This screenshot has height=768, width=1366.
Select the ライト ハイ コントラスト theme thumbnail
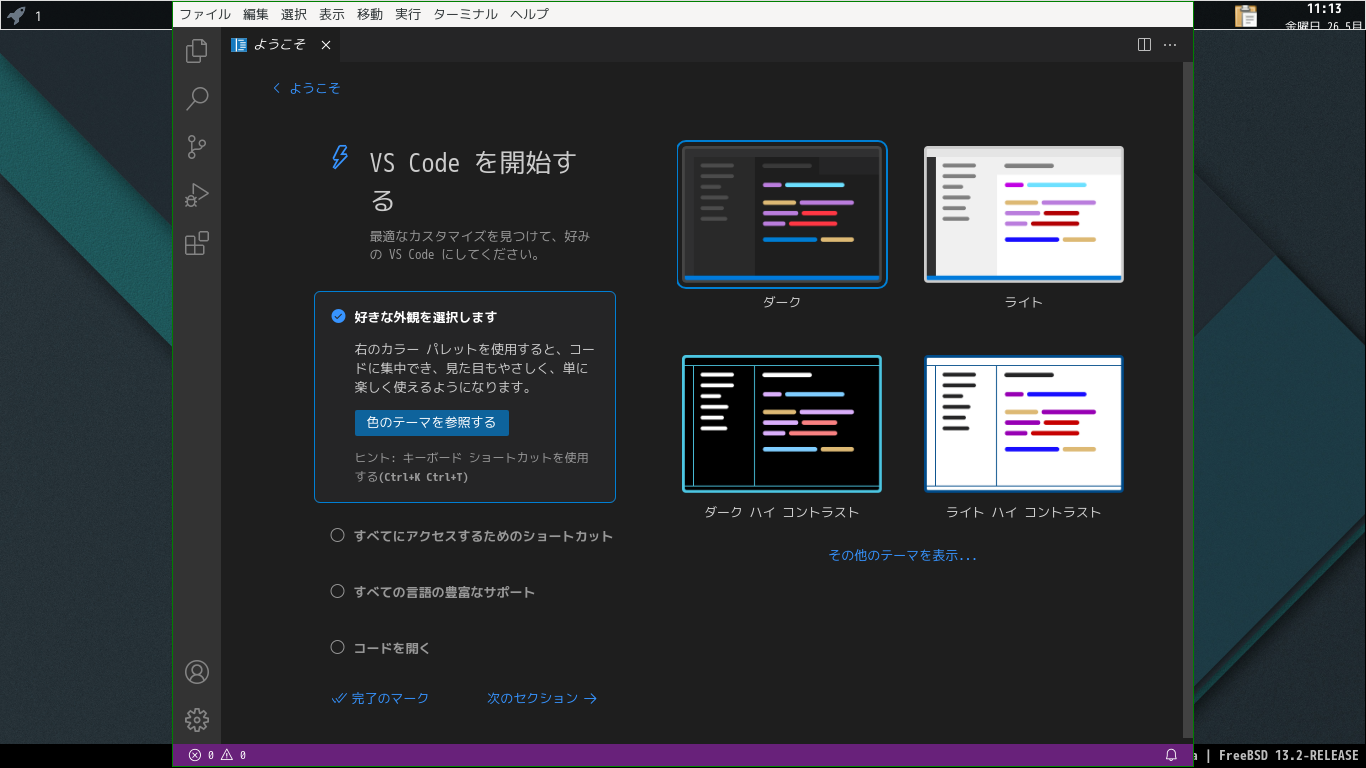pyautogui.click(x=1023, y=424)
